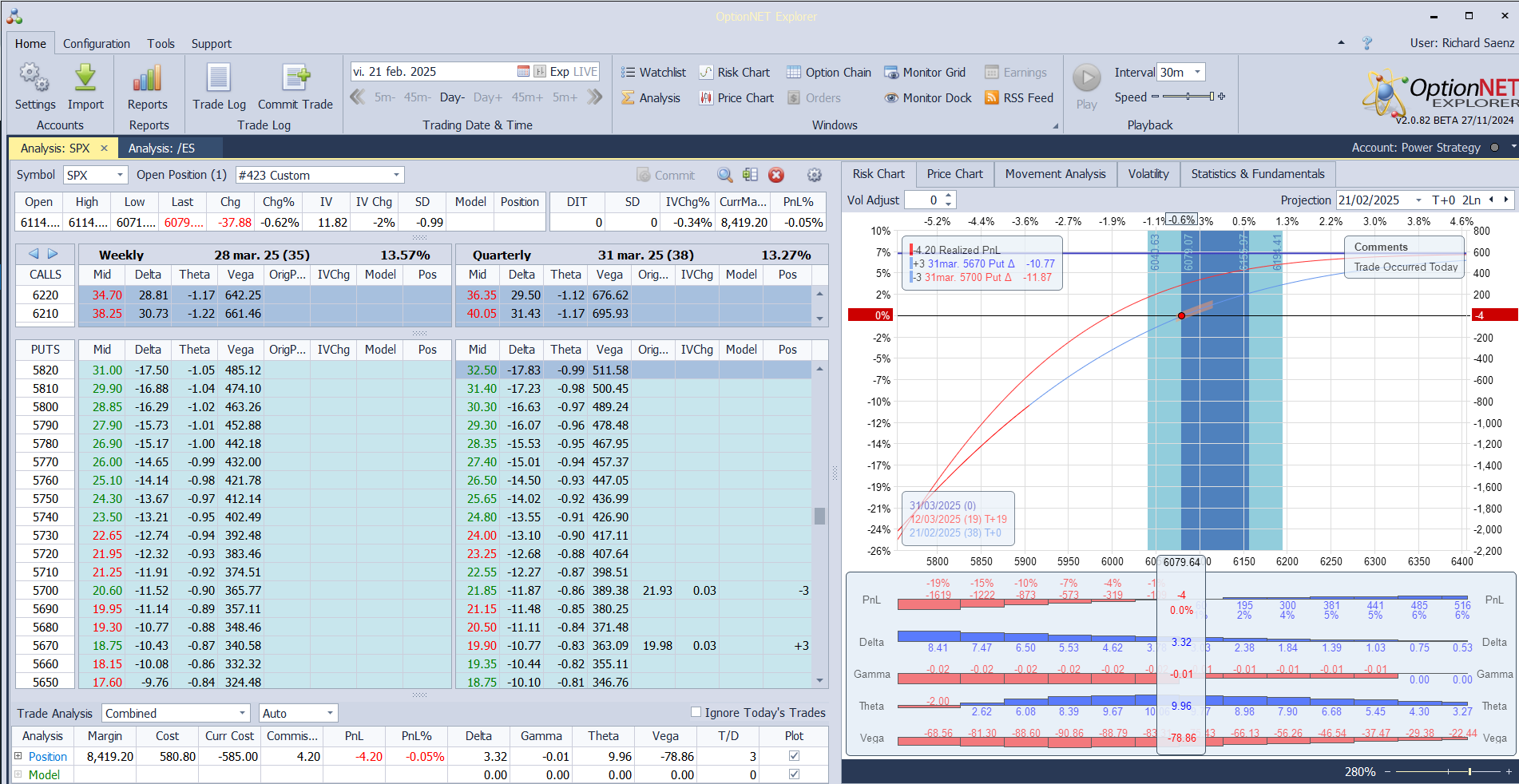Click the green table icon near Commit
Screen dimensions: 1519x784
(x=750, y=175)
